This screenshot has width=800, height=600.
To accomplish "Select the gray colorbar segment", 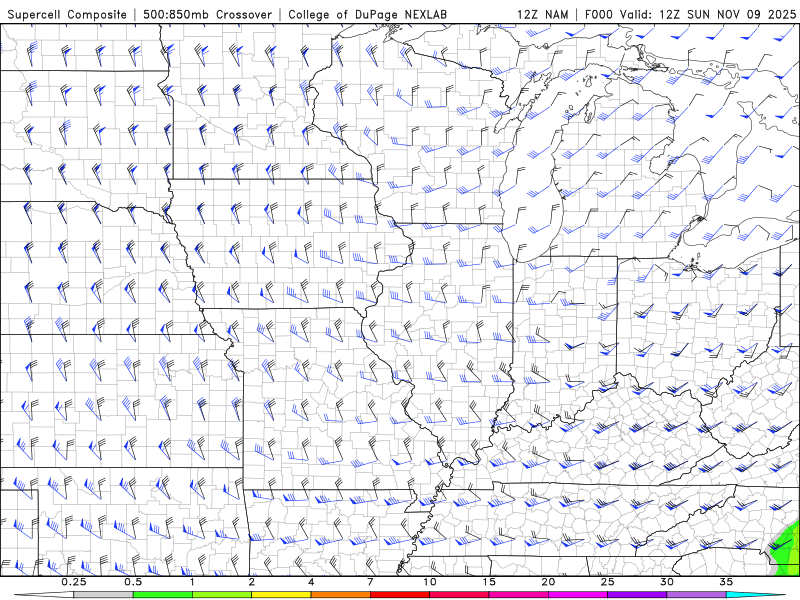I will [104, 595].
